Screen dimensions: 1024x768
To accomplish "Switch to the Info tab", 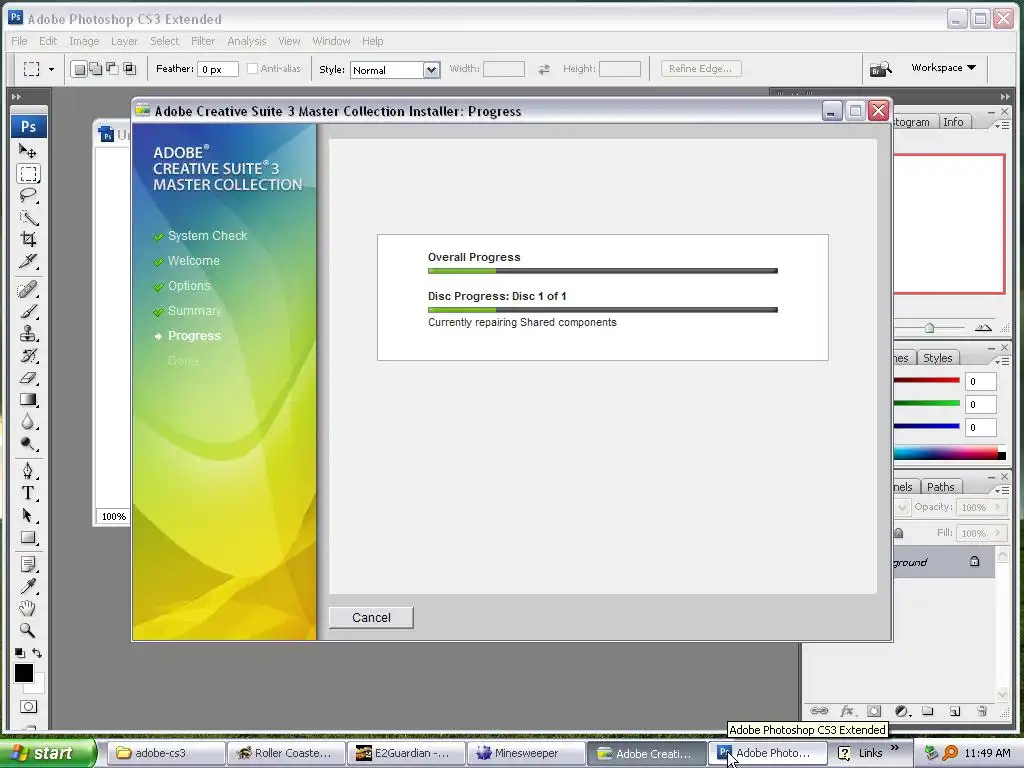I will 953,122.
